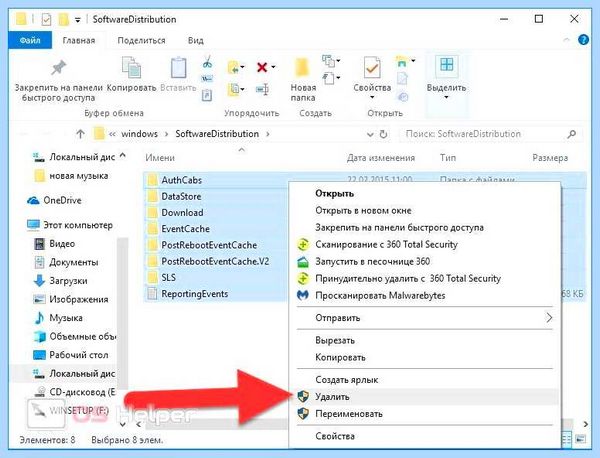
Task: Click the Move to folder icon
Action: coord(233,68)
